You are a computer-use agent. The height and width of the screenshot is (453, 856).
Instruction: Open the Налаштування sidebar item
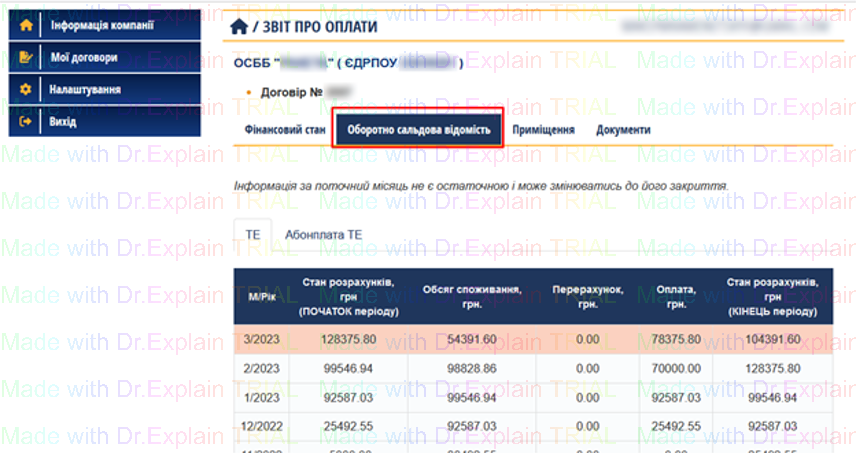click(x=85, y=90)
